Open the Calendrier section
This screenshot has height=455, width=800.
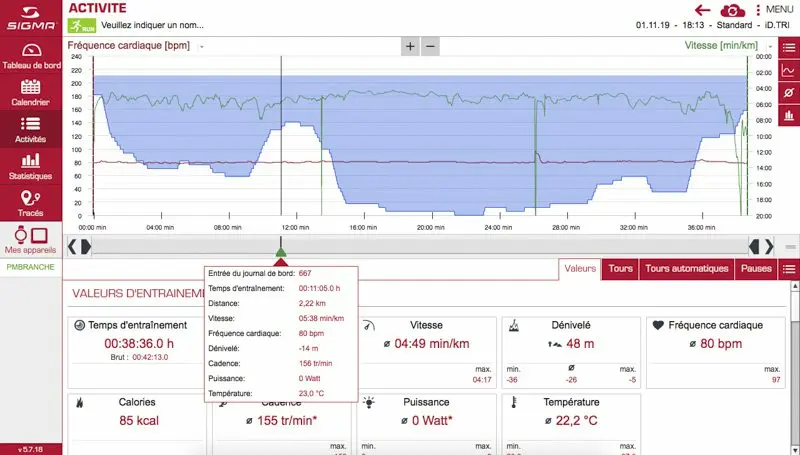click(x=30, y=92)
